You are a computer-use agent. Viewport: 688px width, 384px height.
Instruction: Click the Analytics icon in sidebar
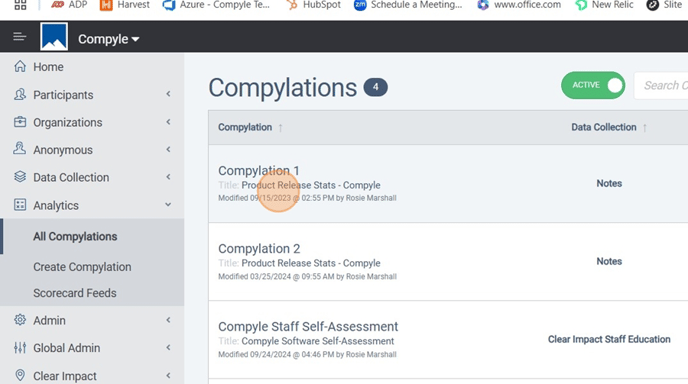20,205
